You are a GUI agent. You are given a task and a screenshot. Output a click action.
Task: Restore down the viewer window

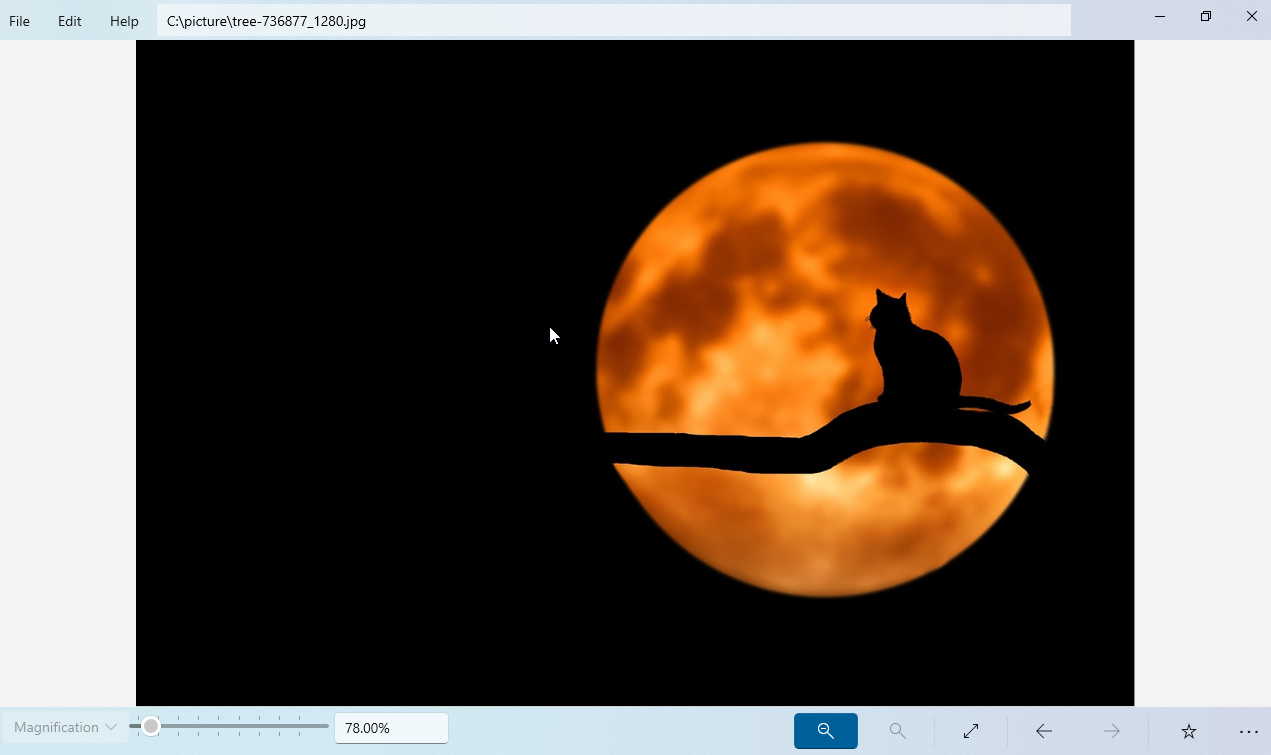click(1206, 17)
